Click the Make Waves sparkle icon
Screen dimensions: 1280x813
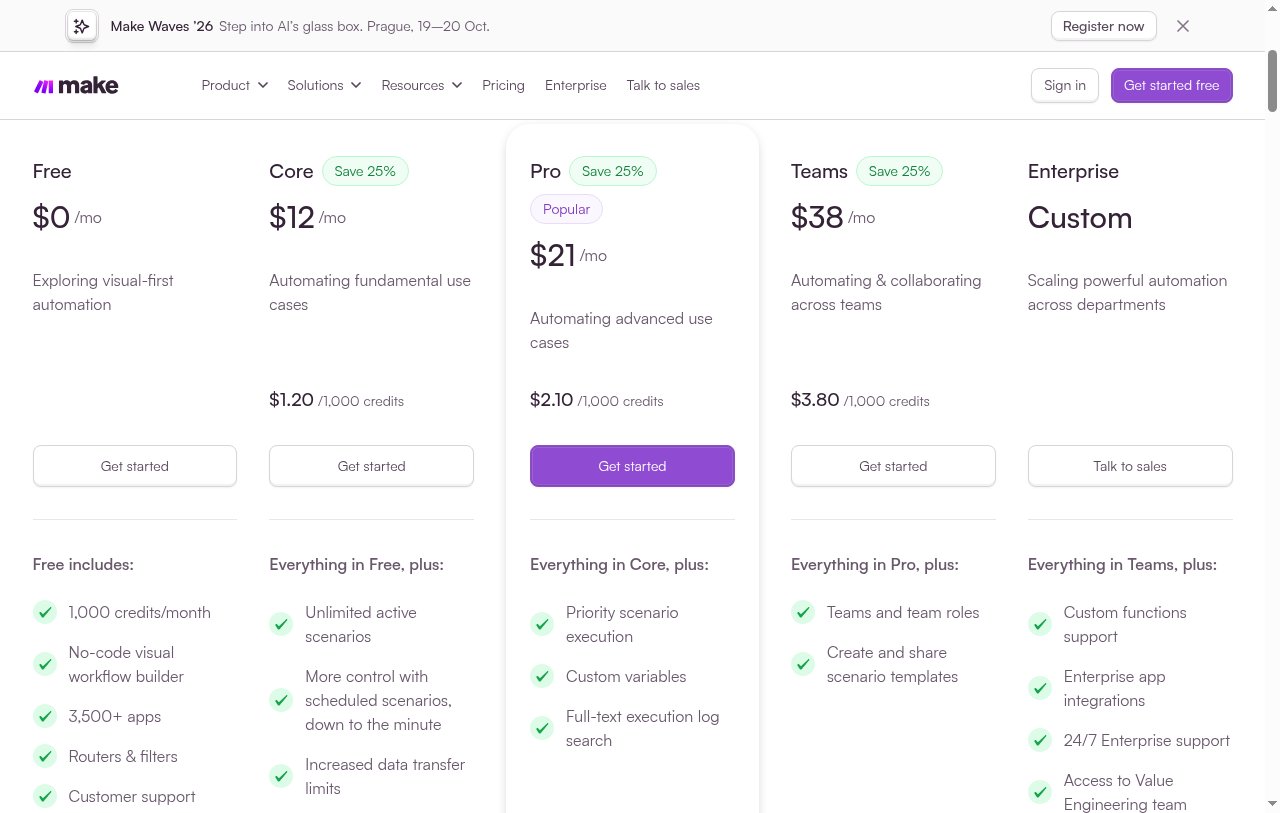point(82,26)
